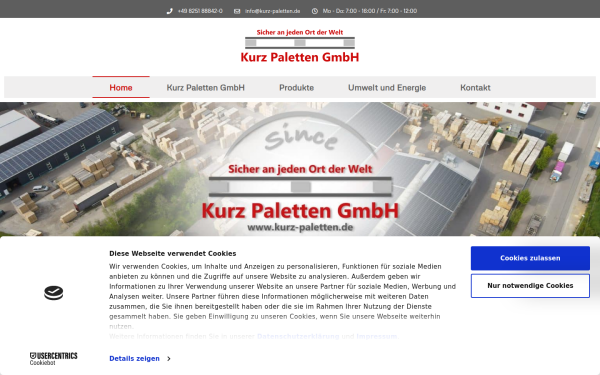Open the Kontakt menu item
This screenshot has width=600, height=375.
coord(475,87)
